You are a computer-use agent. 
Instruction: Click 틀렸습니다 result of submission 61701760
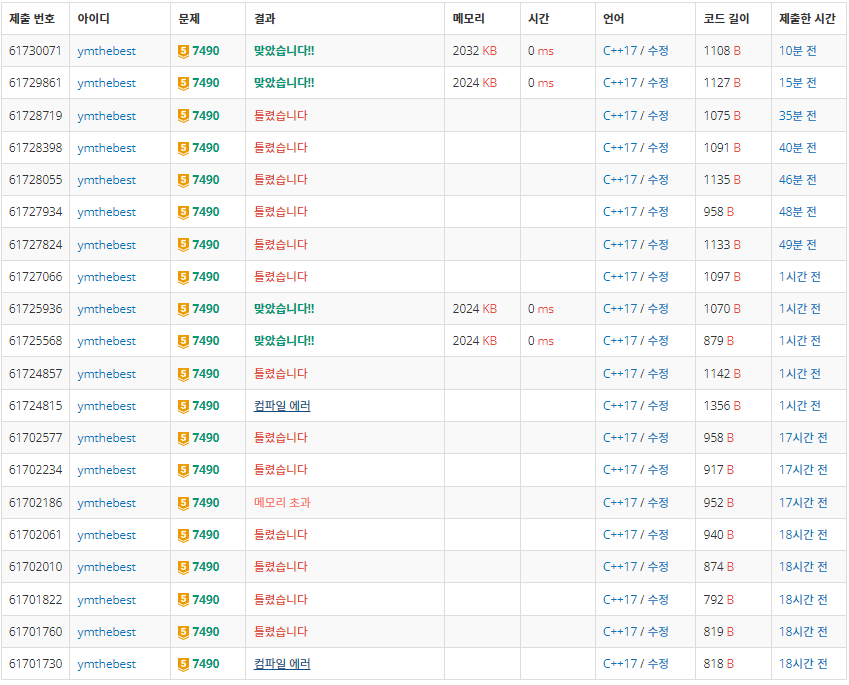[x=280, y=631]
